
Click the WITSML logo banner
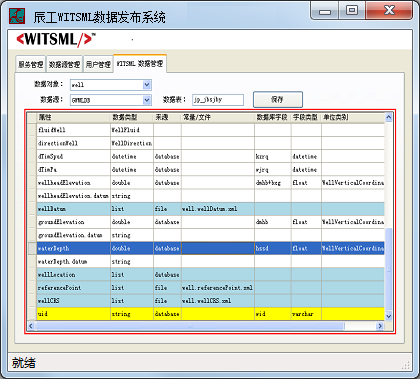pos(56,39)
